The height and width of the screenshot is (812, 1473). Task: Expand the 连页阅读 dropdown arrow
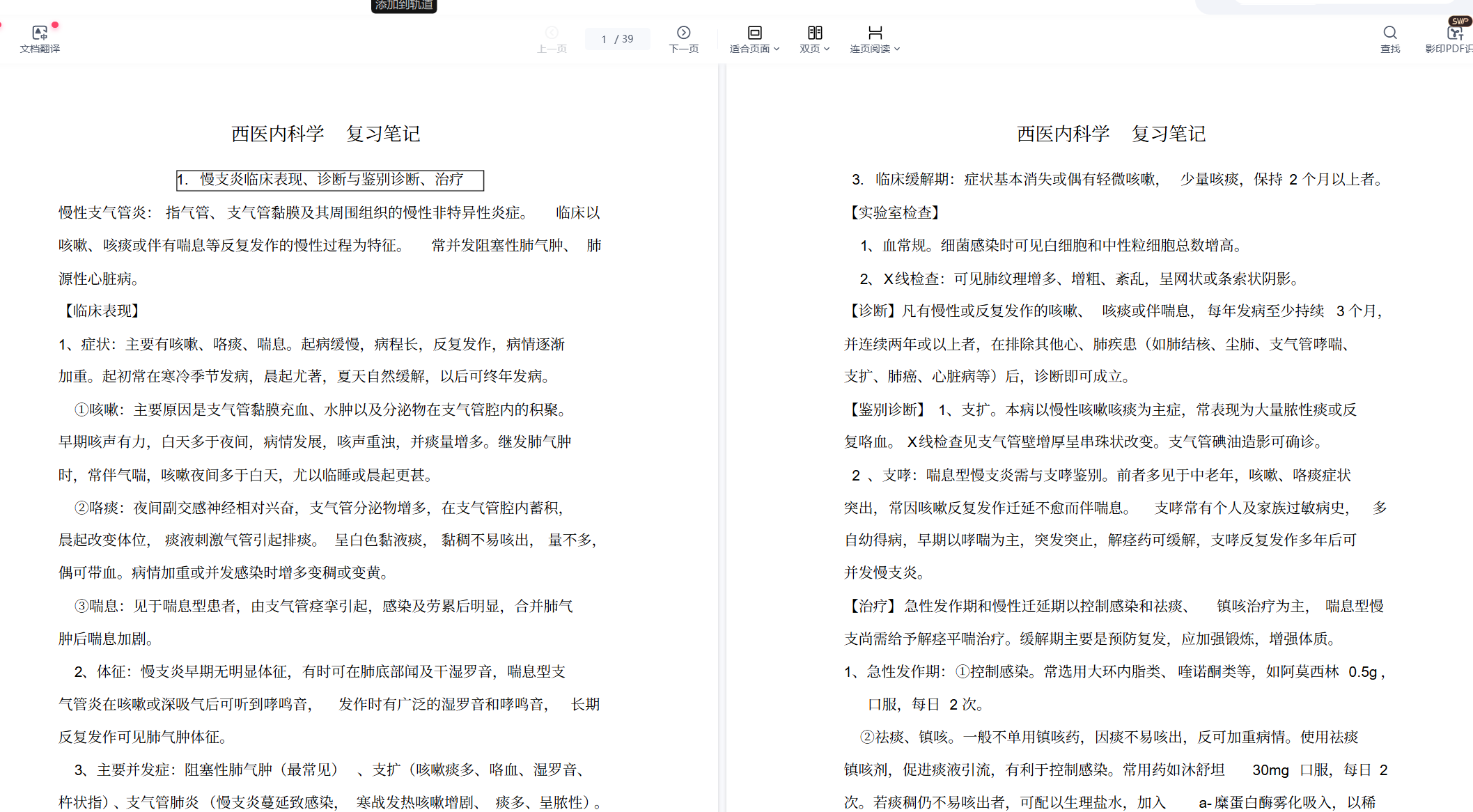click(x=897, y=49)
